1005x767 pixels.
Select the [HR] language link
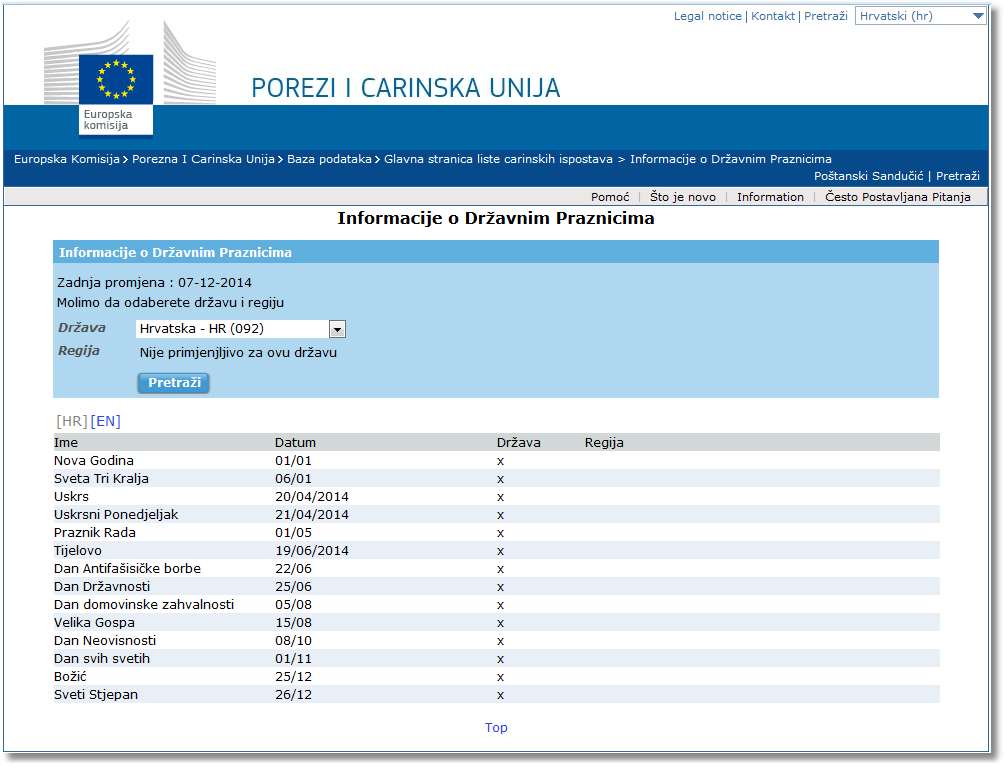pyautogui.click(x=72, y=421)
